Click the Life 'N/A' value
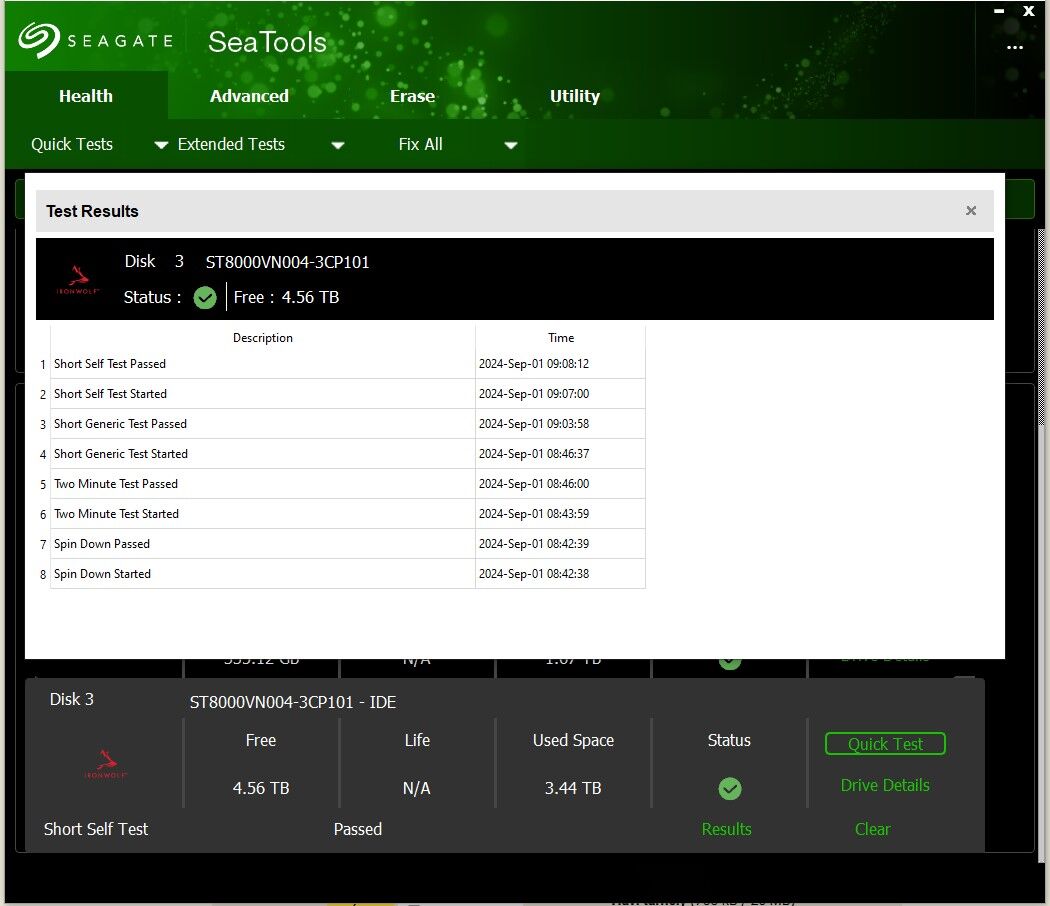 417,788
